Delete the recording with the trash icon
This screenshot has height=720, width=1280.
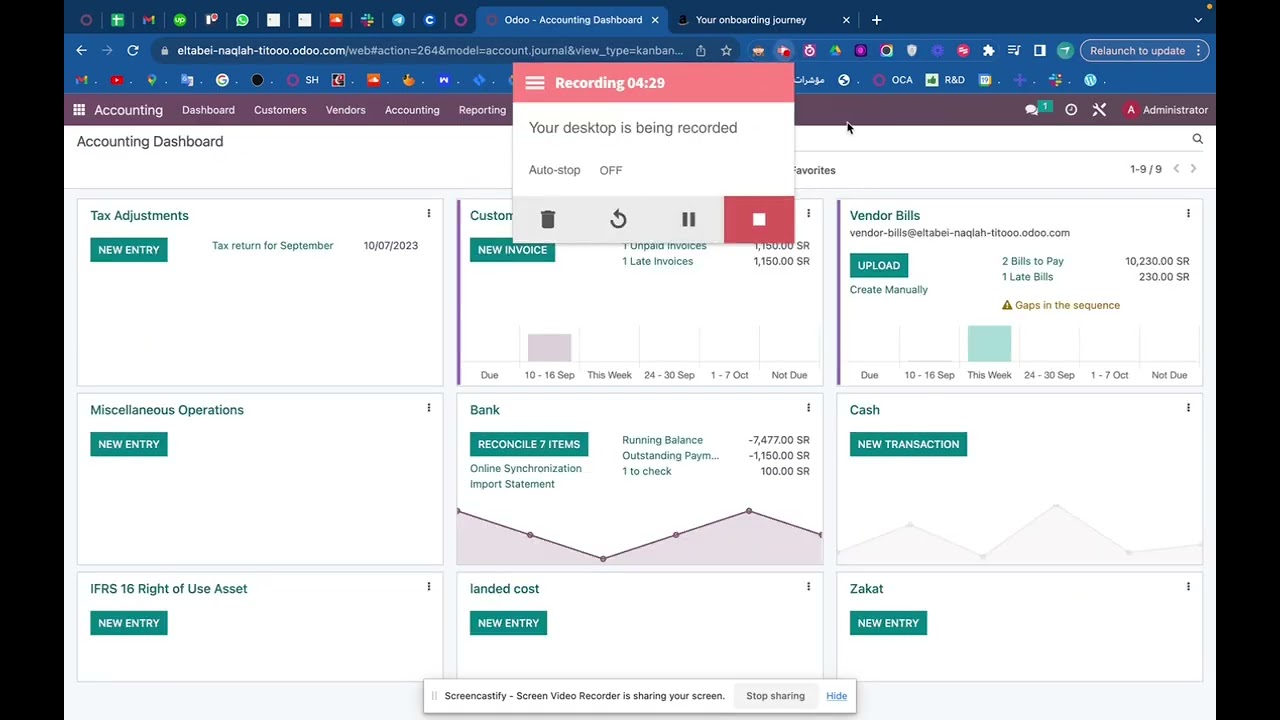(548, 219)
